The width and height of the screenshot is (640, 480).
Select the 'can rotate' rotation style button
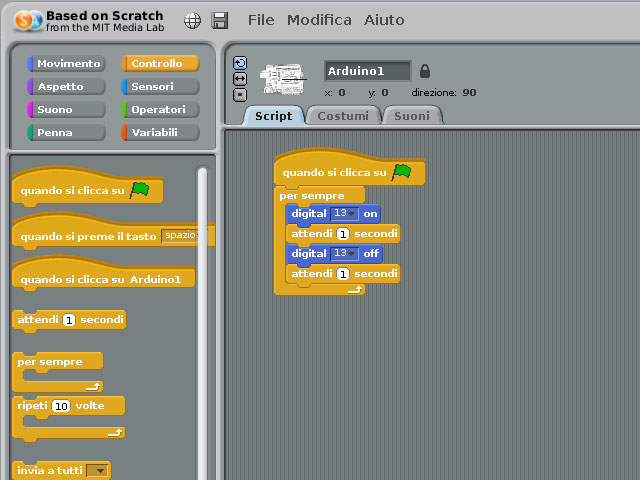tap(240, 63)
